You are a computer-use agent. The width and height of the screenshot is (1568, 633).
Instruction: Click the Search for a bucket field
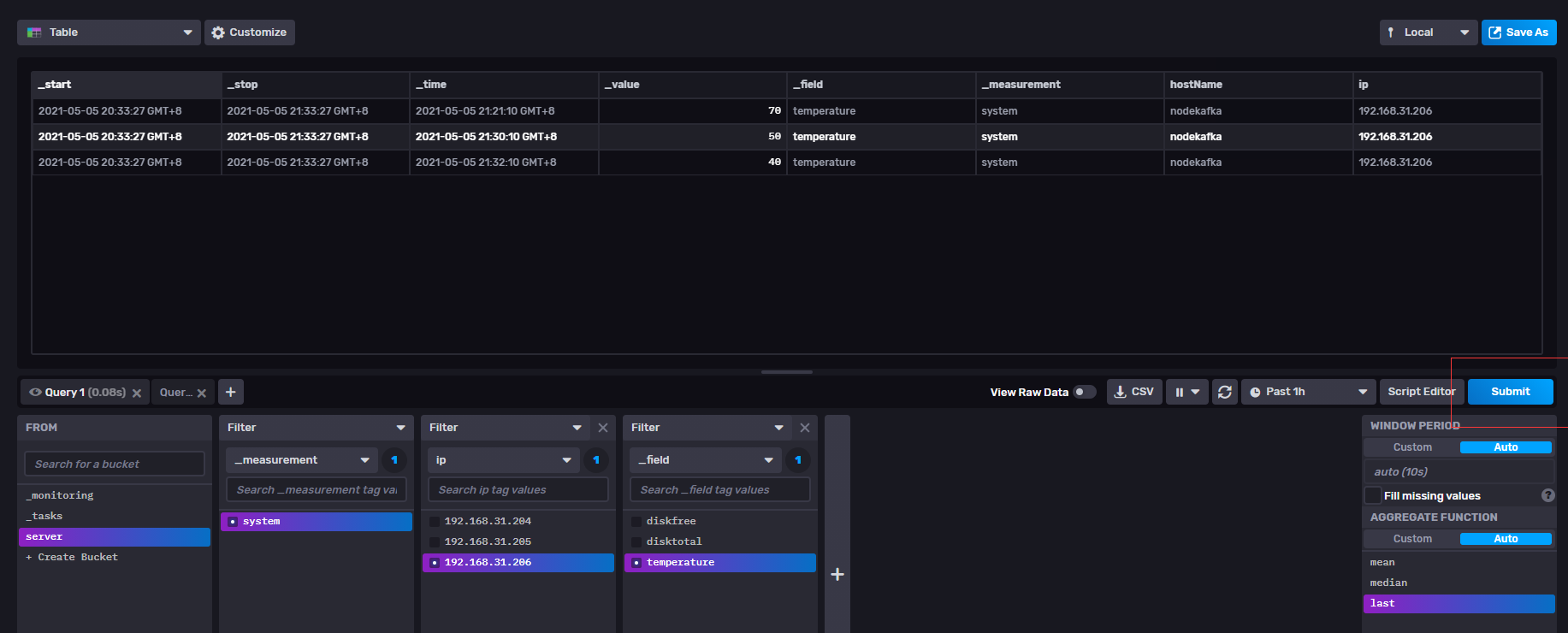(x=115, y=464)
